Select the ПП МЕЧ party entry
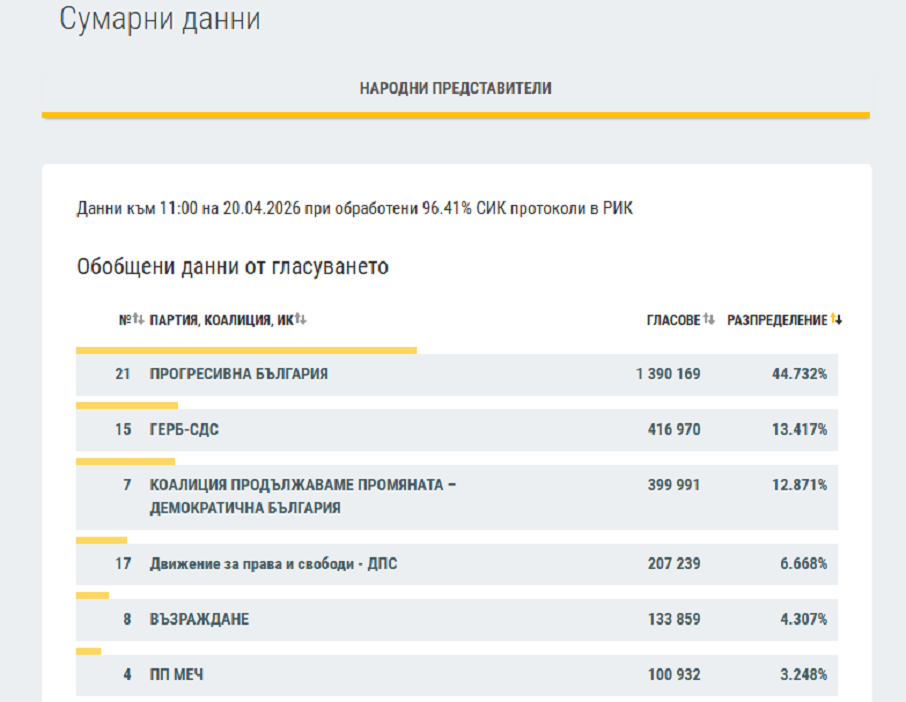The width and height of the screenshot is (906, 702). tap(176, 676)
